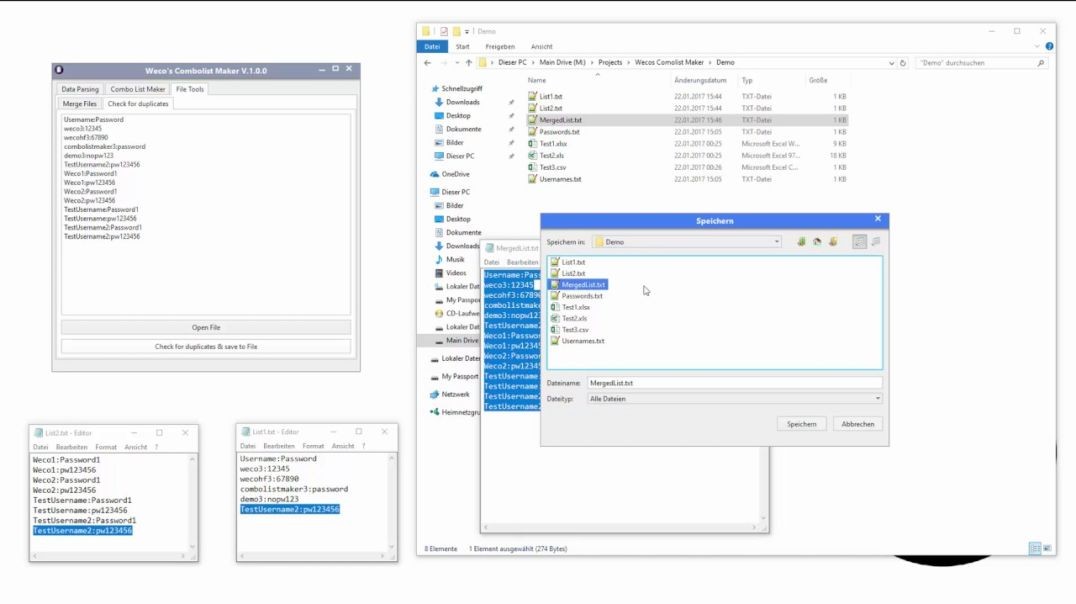Image resolution: width=1076 pixels, height=604 pixels.
Task: Open the 'Check for duplicates' sub-tab
Action: pyautogui.click(x=138, y=104)
